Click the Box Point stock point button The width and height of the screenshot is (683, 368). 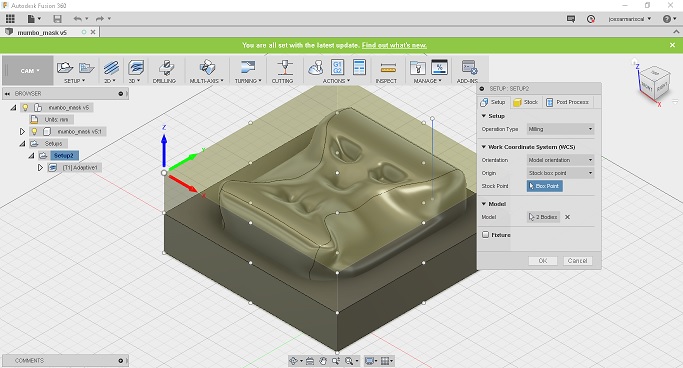[x=544, y=186]
